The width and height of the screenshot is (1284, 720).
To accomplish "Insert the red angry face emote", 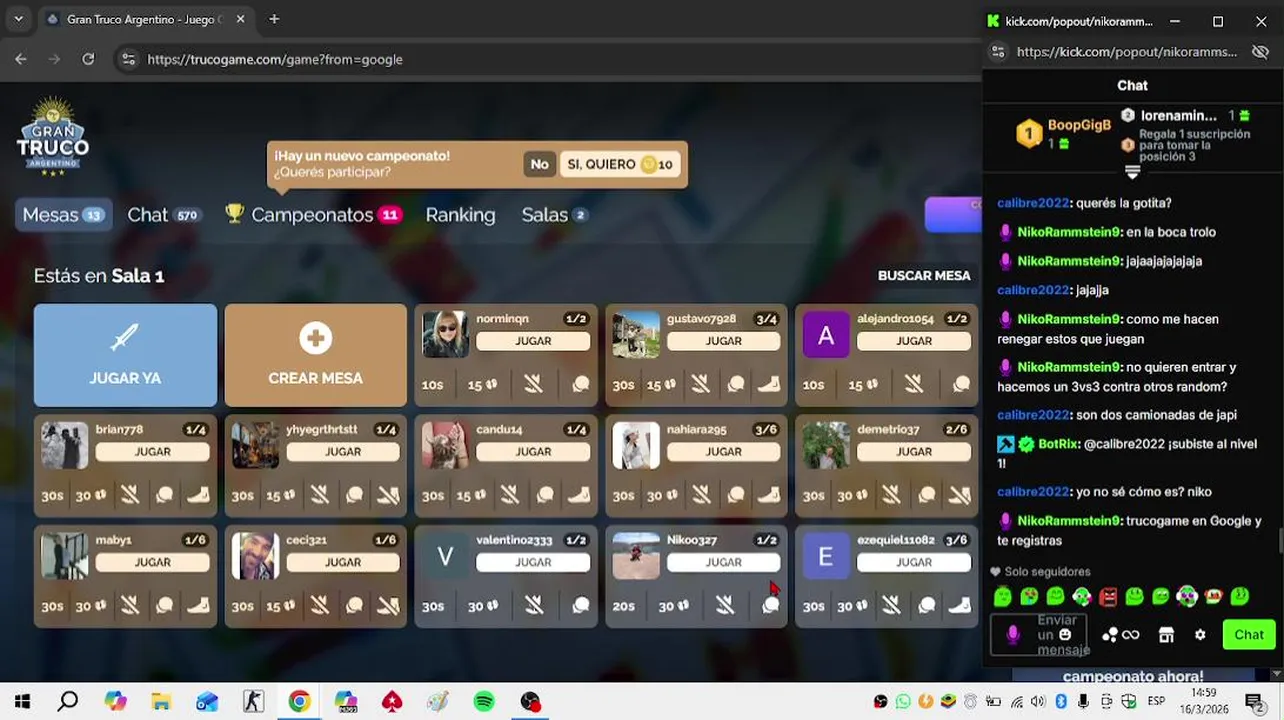I will pyautogui.click(x=1108, y=597).
